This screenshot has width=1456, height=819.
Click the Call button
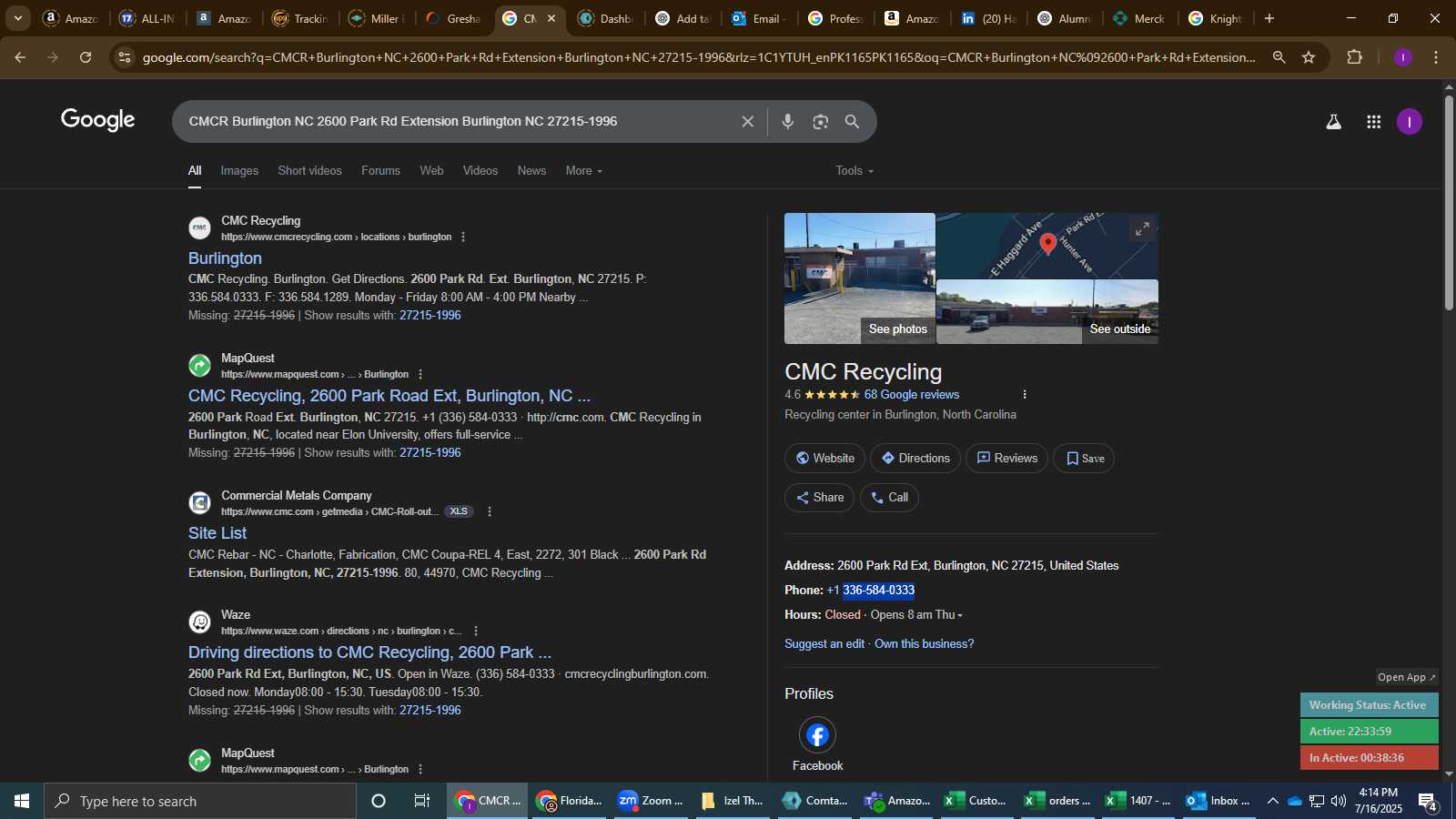coord(889,498)
